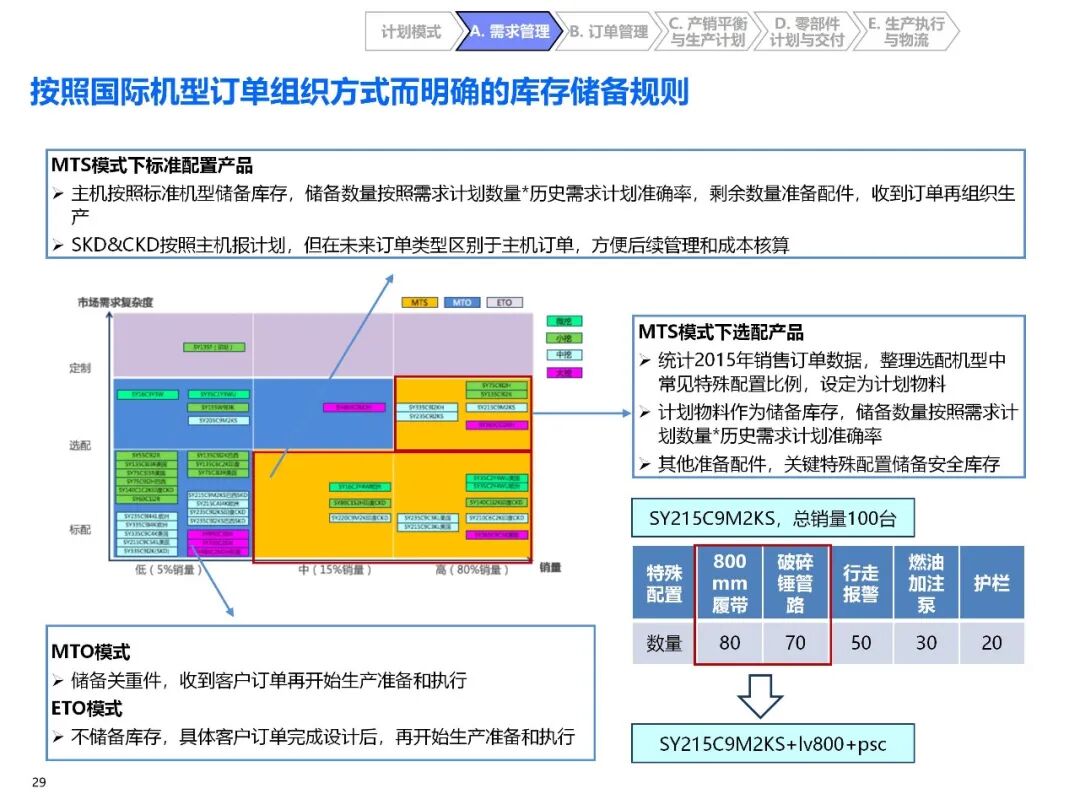The width and height of the screenshot is (1080, 810).
Task: Click the MTO模式 heading in bottom box
Action: pos(91,652)
